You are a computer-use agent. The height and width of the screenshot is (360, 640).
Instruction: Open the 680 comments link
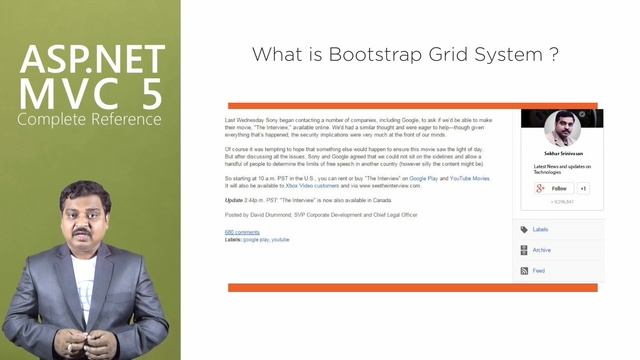(x=242, y=232)
